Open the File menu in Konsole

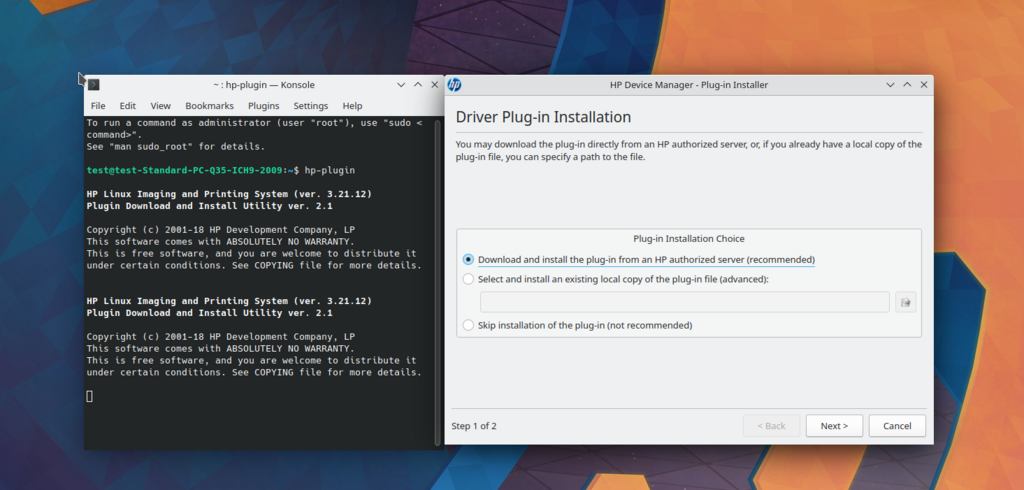pyautogui.click(x=98, y=106)
